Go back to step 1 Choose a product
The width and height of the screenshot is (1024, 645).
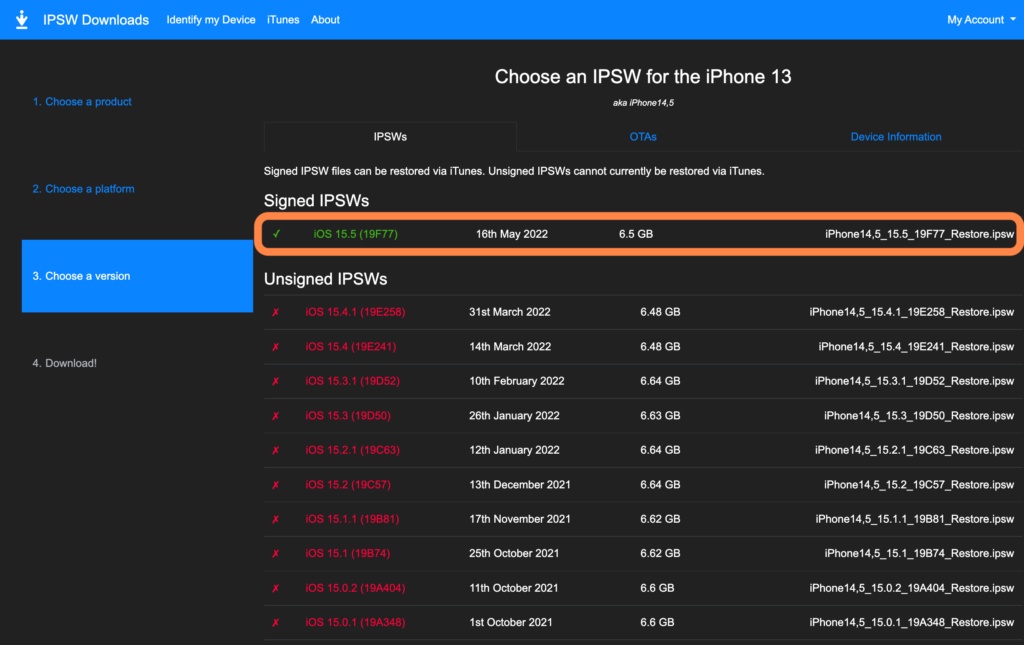(x=82, y=101)
